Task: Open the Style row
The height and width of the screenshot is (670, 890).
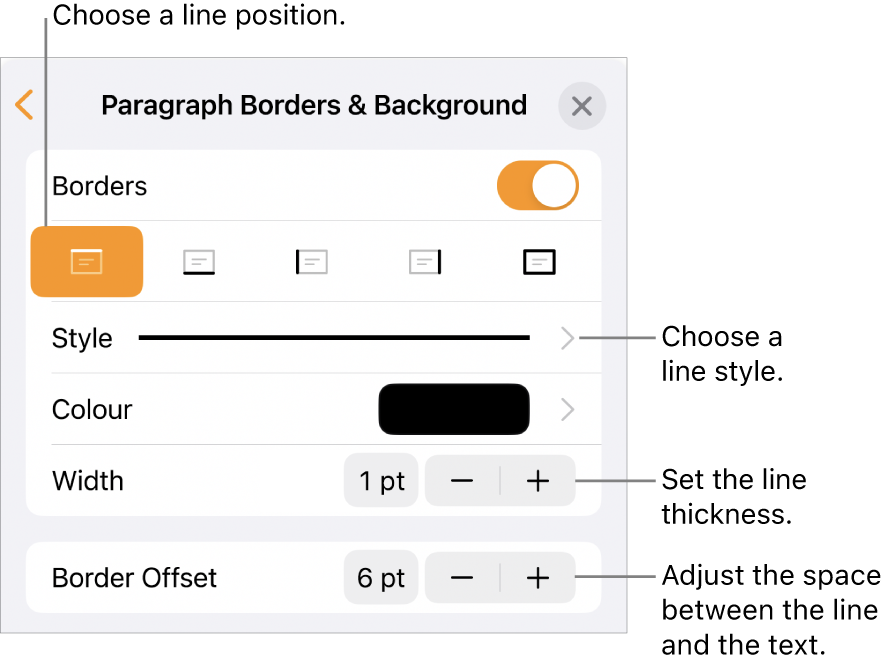Action: [82, 338]
